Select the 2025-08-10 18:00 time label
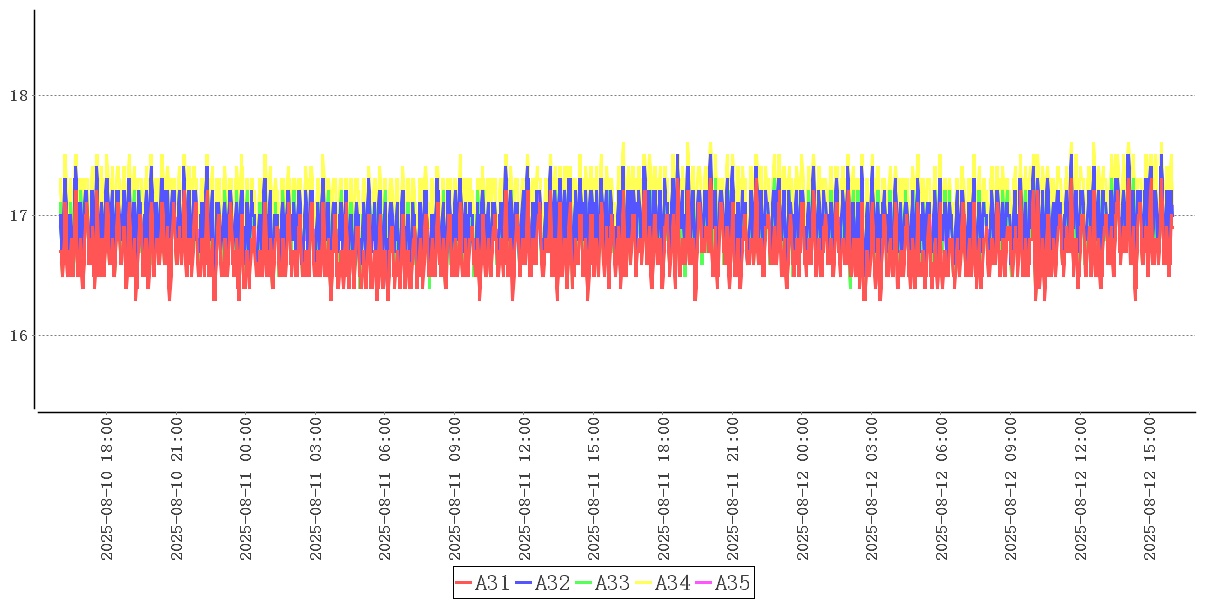Image resolution: width=1207 pixels, height=600 pixels. point(107,490)
